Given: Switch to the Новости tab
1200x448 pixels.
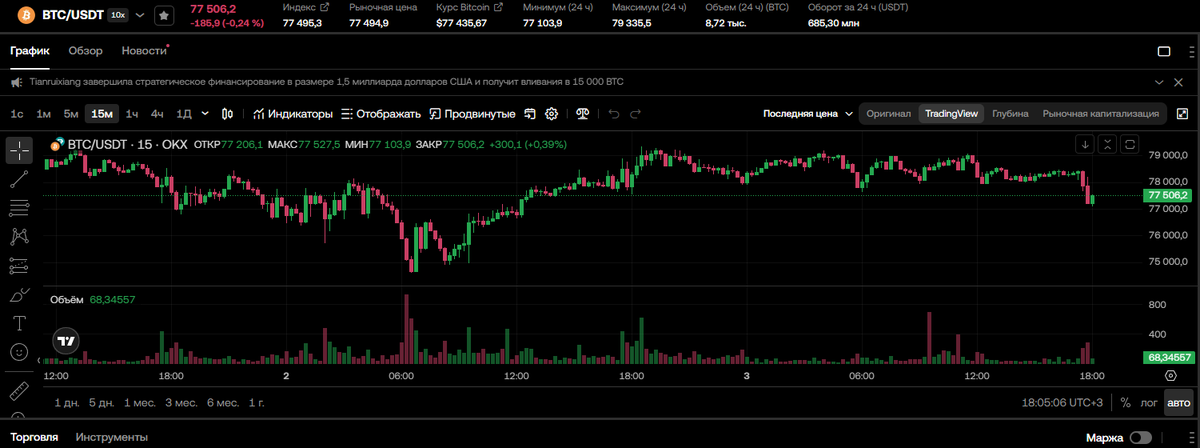Looking at the screenshot, I should [144, 51].
